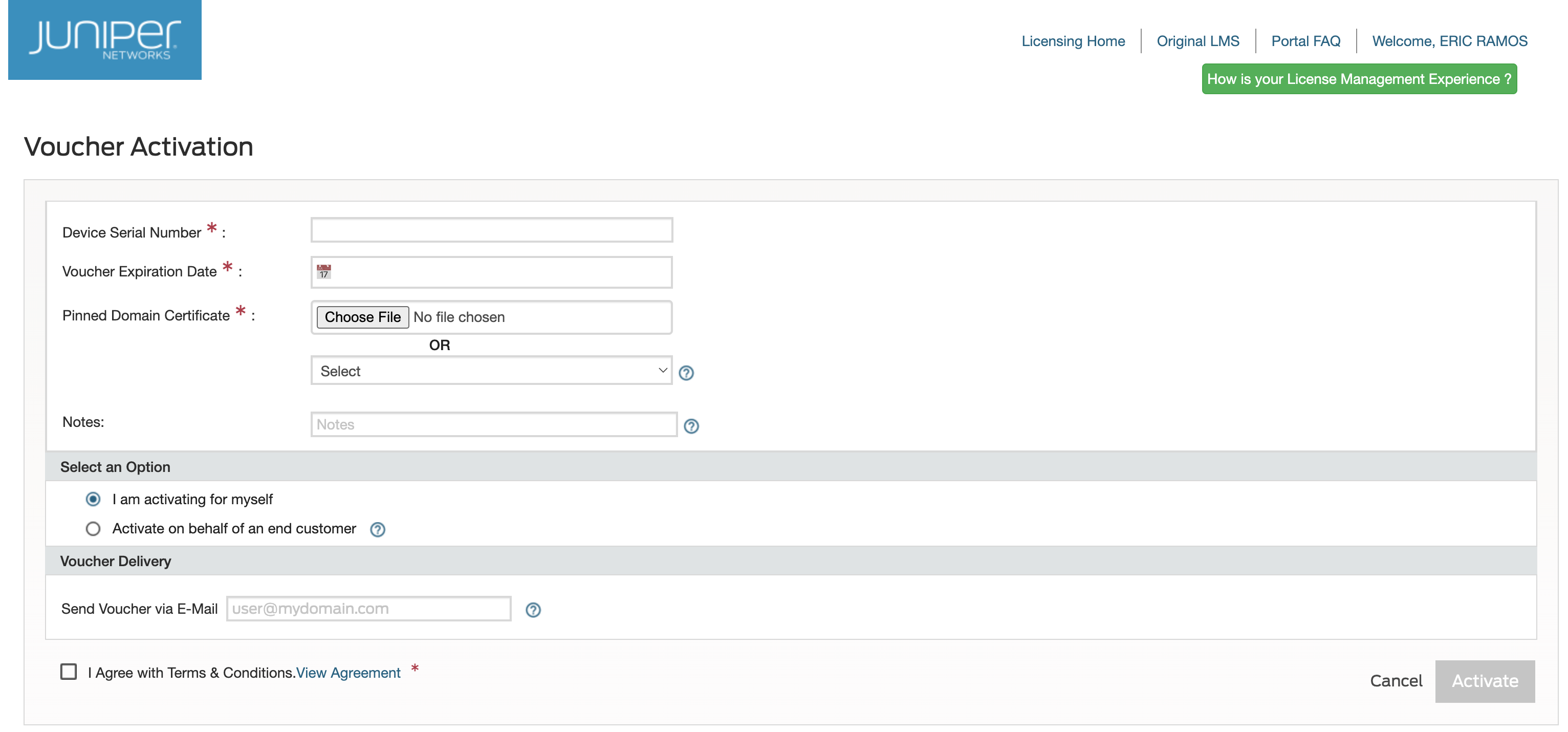The height and width of the screenshot is (732, 1568).
Task: Focus the Device Serial Number field
Action: (x=491, y=230)
